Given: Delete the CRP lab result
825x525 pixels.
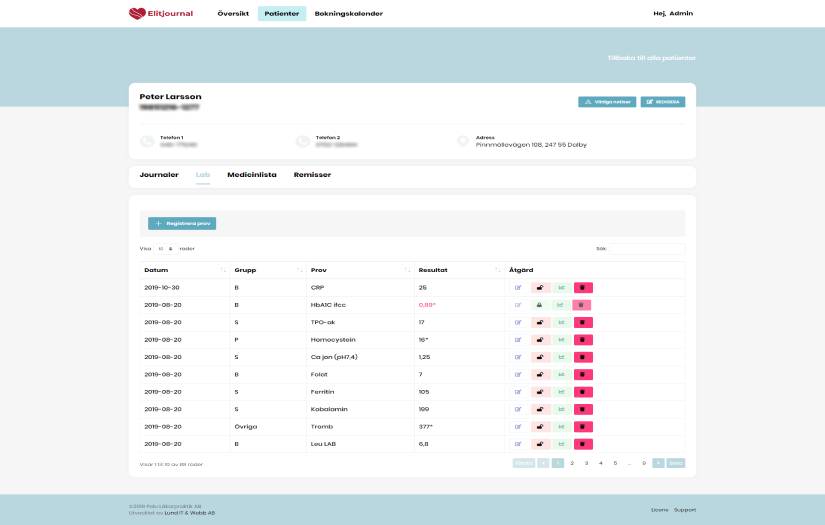Looking at the screenshot, I should (583, 288).
